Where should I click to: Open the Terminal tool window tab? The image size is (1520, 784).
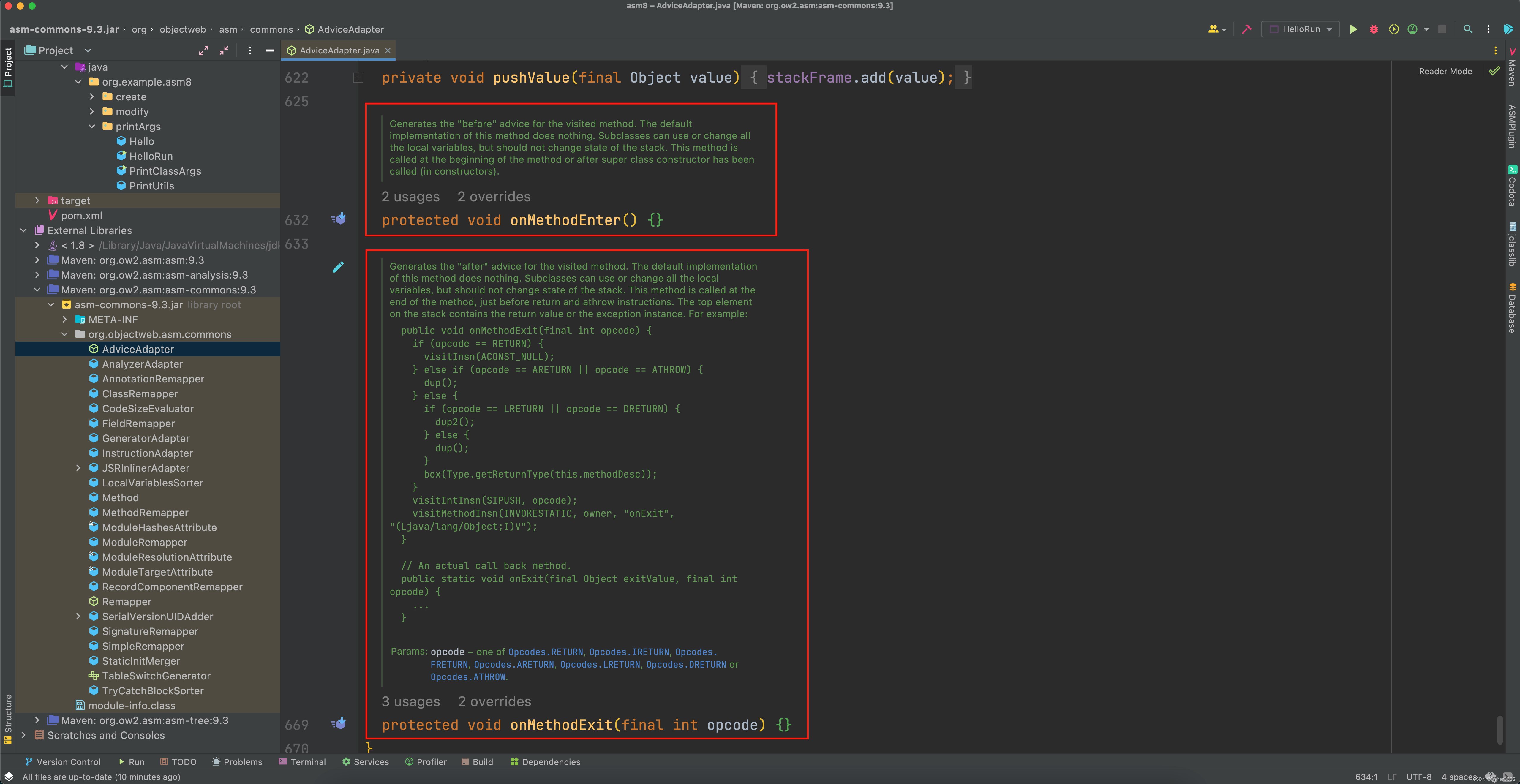click(x=302, y=762)
